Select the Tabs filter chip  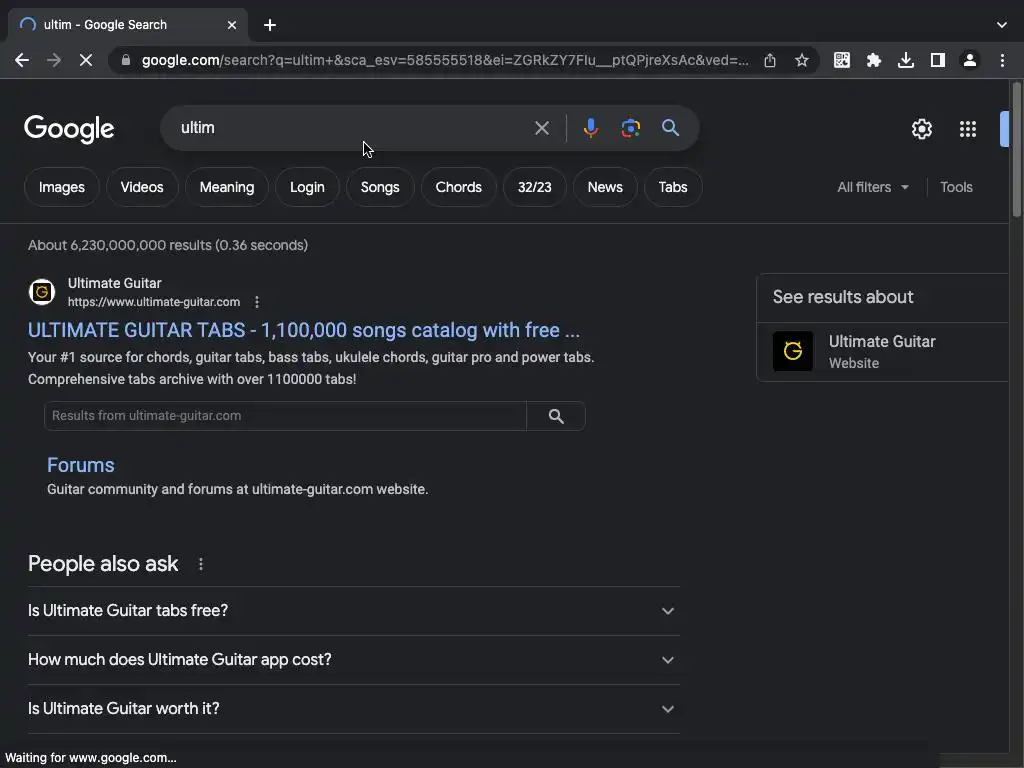pos(673,187)
